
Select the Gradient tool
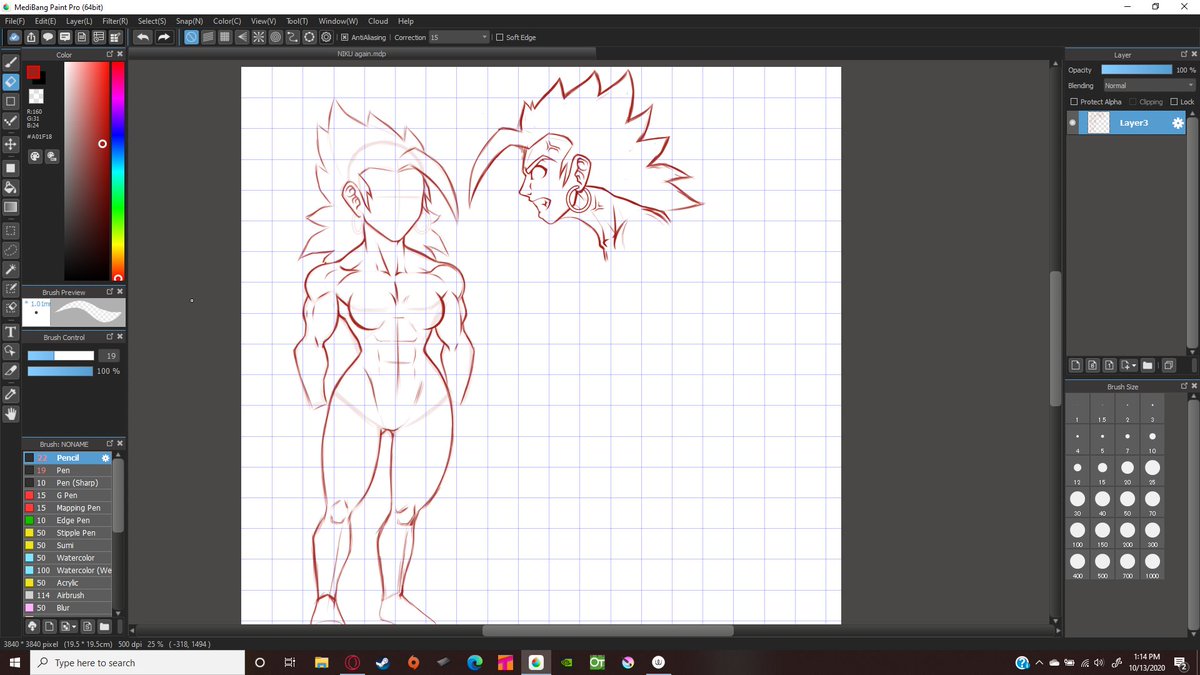11,207
